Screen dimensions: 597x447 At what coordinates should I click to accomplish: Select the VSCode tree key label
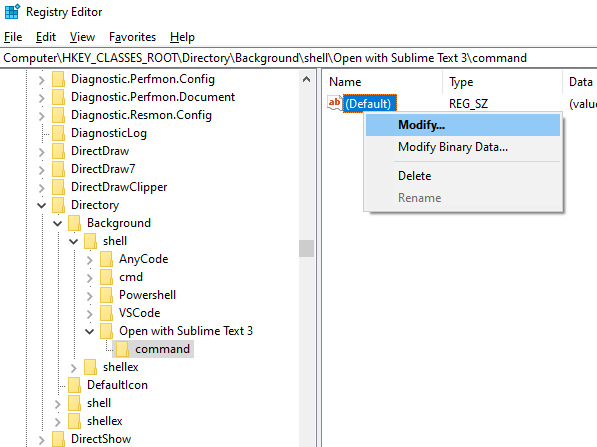coord(139,313)
